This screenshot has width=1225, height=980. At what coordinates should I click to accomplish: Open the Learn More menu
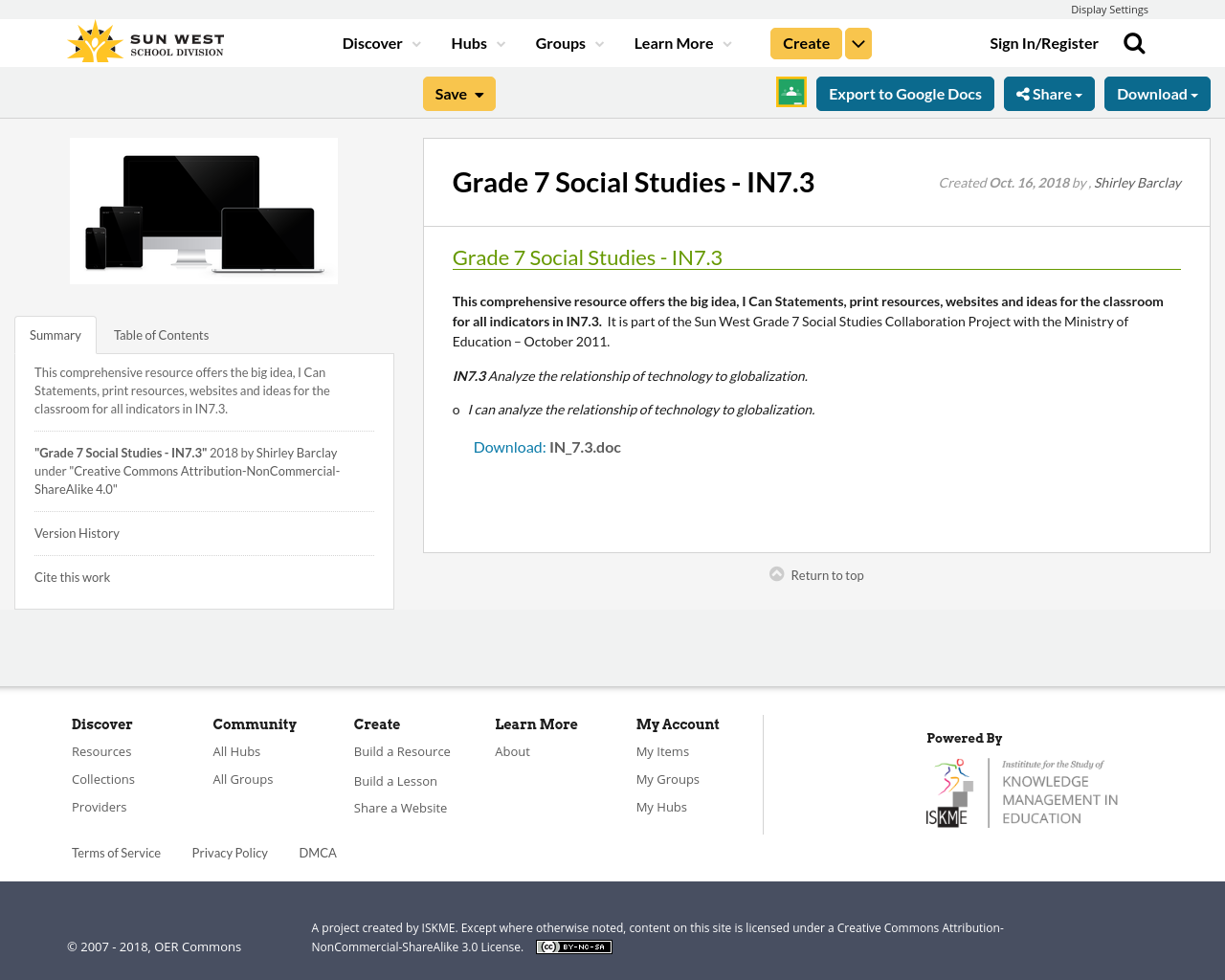681,41
